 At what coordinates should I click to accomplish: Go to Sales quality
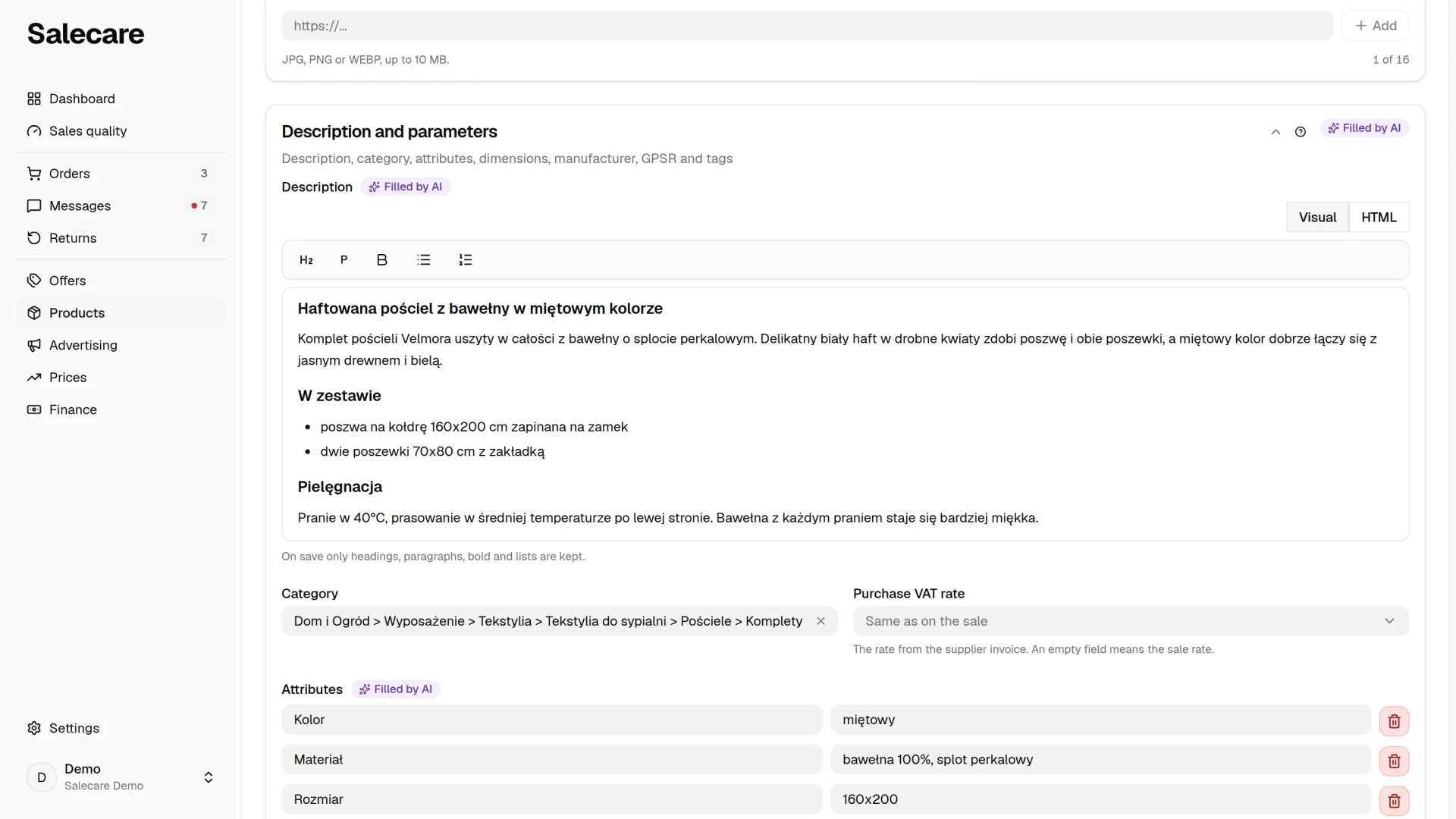pos(121,131)
